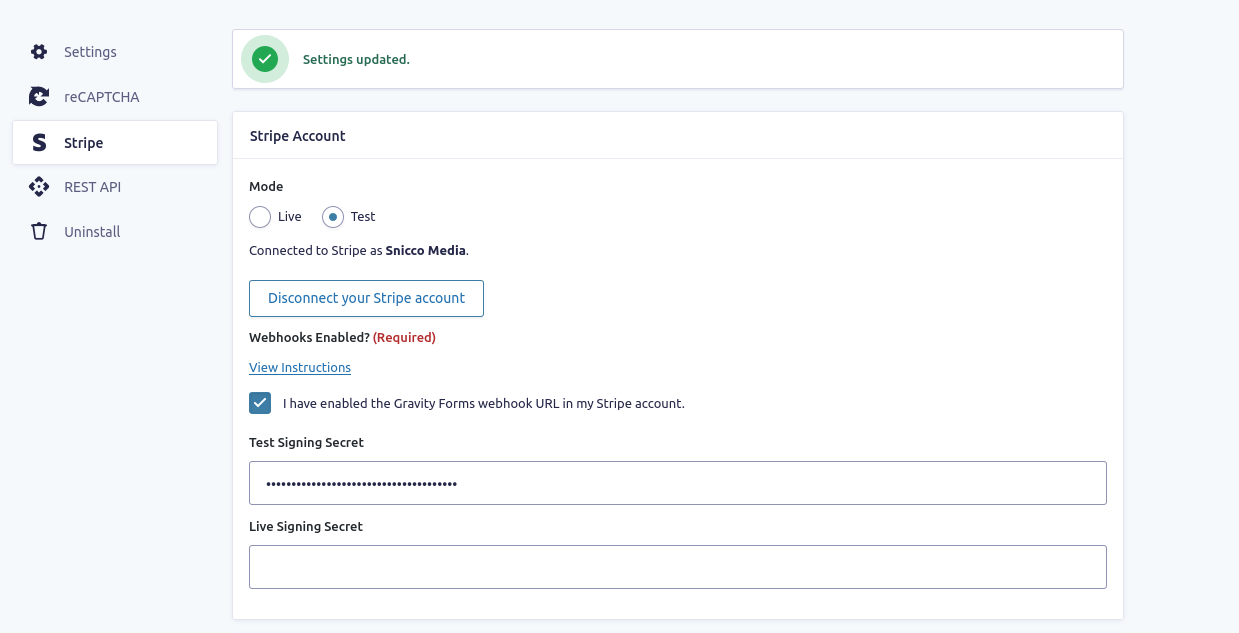
Task: Click Disconnect your Stripe account button
Action: (x=366, y=299)
